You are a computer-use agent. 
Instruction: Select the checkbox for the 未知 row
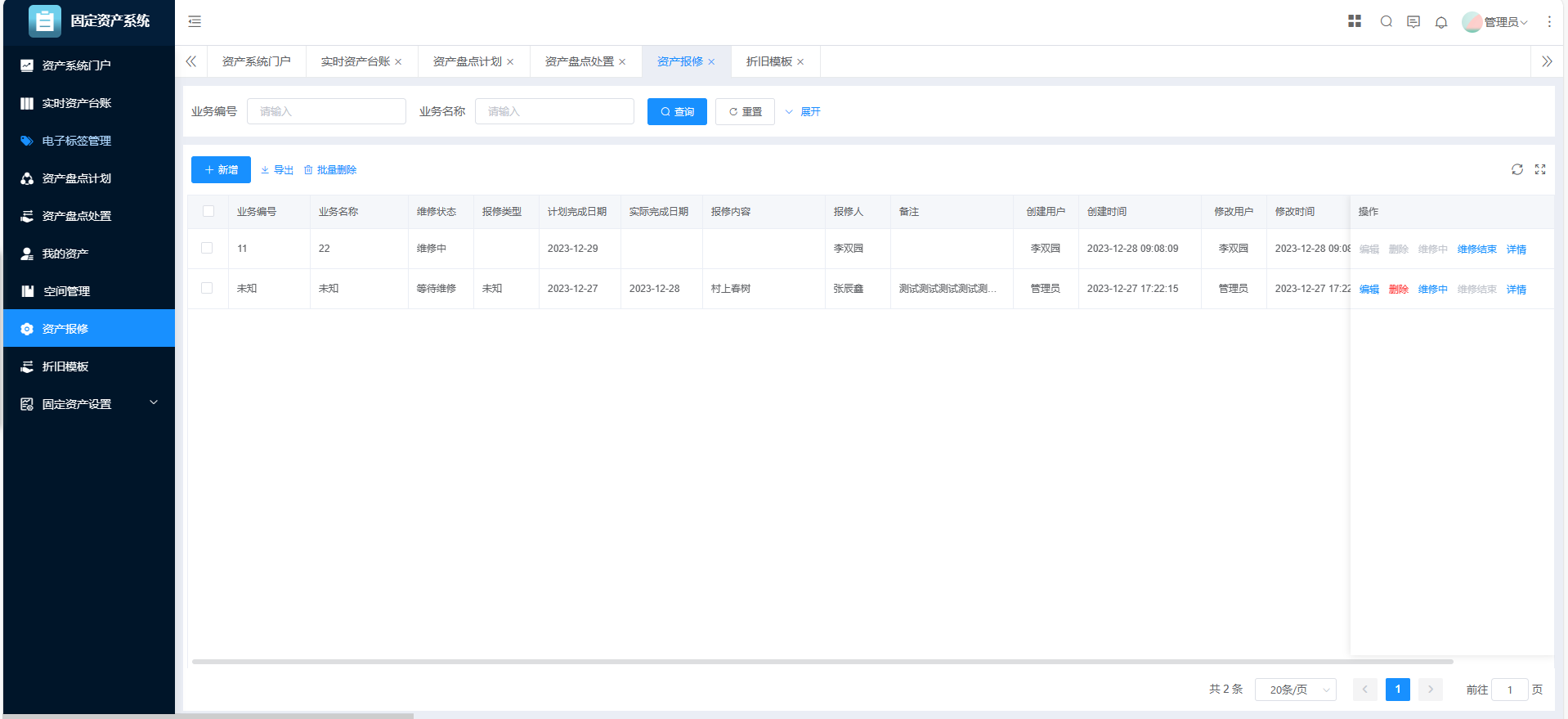click(x=207, y=288)
